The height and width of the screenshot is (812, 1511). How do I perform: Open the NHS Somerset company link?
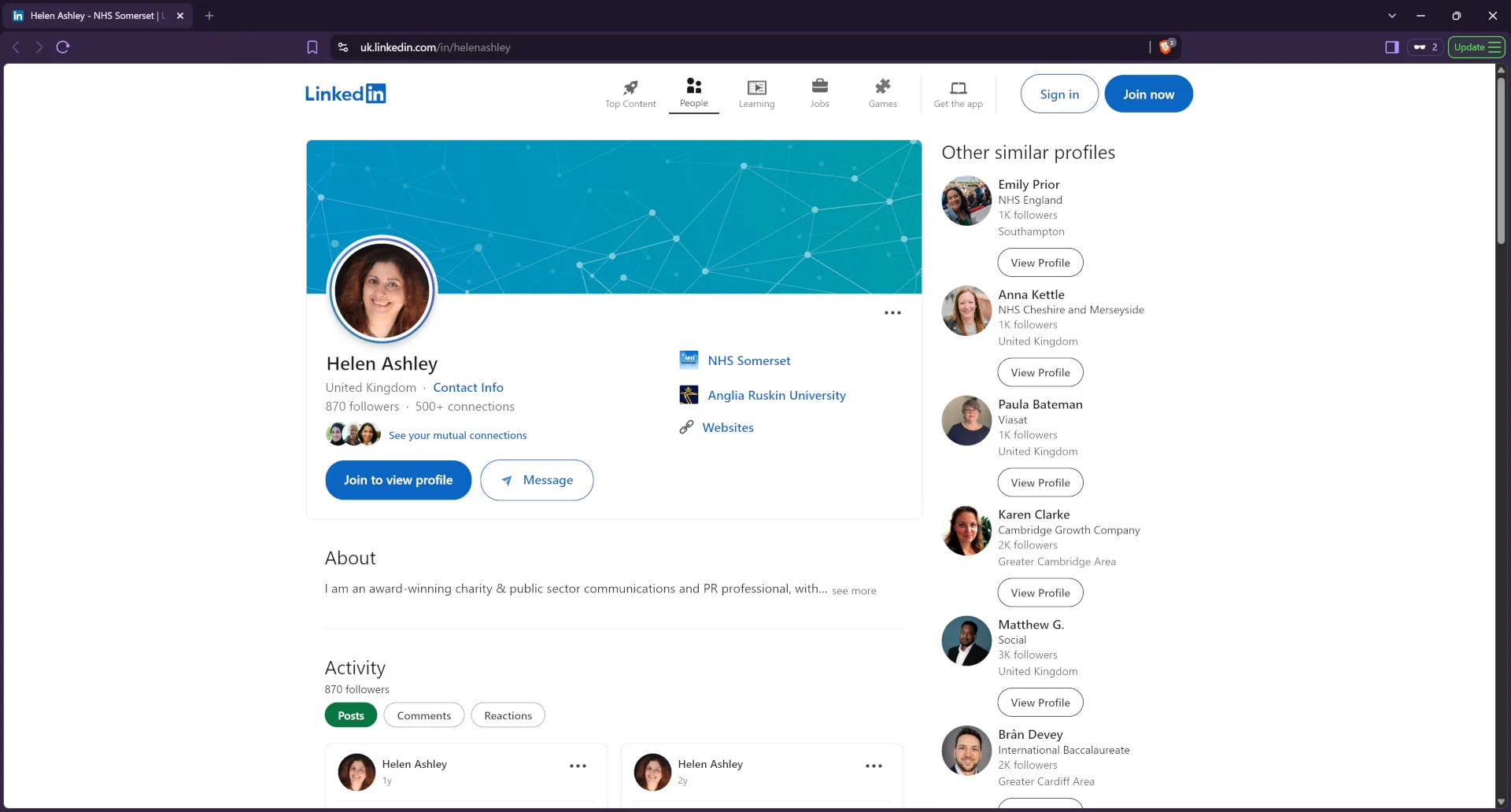point(749,360)
